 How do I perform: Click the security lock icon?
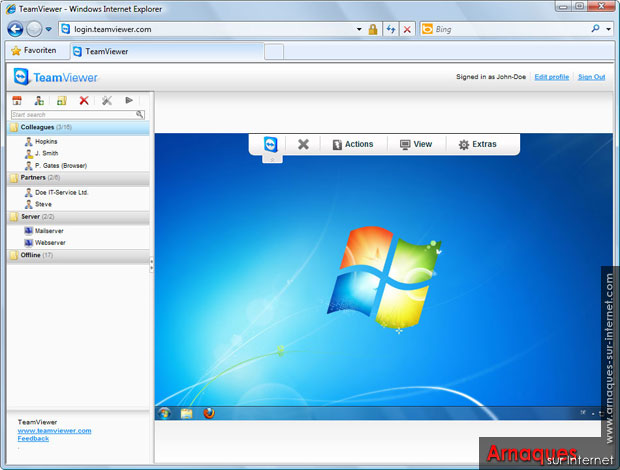[373, 29]
